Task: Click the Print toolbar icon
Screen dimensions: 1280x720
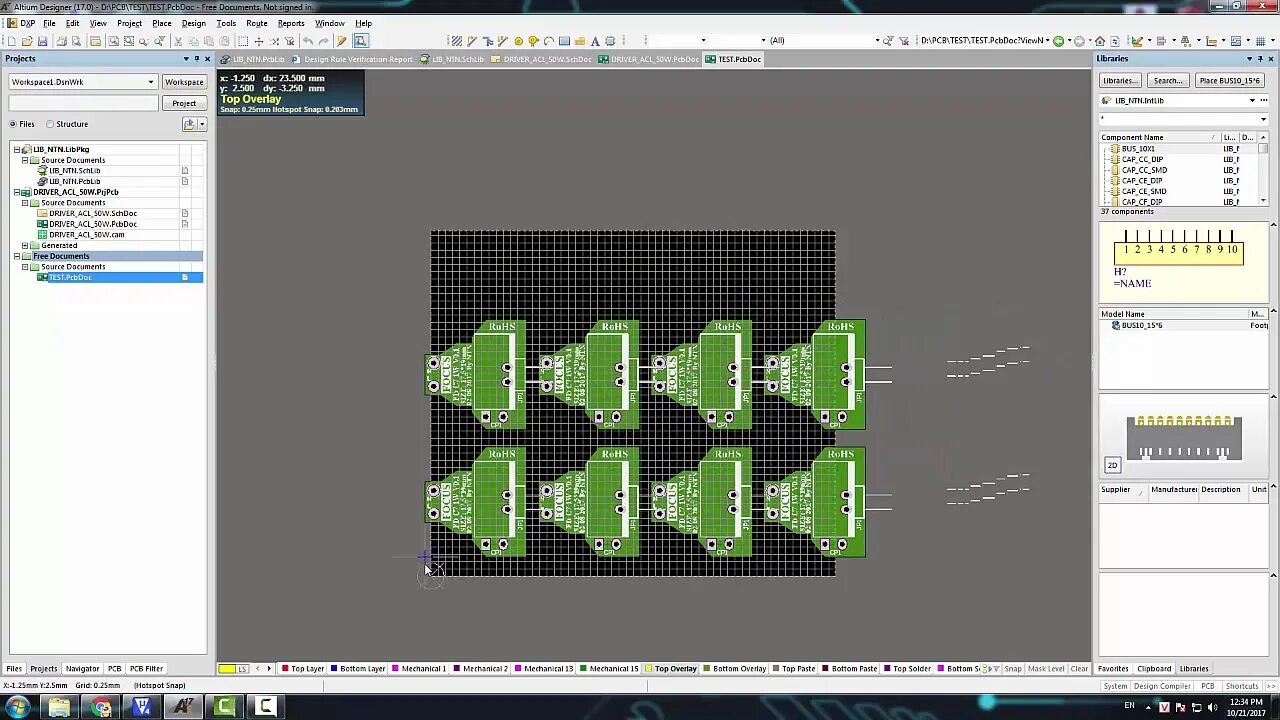Action: (x=61, y=41)
